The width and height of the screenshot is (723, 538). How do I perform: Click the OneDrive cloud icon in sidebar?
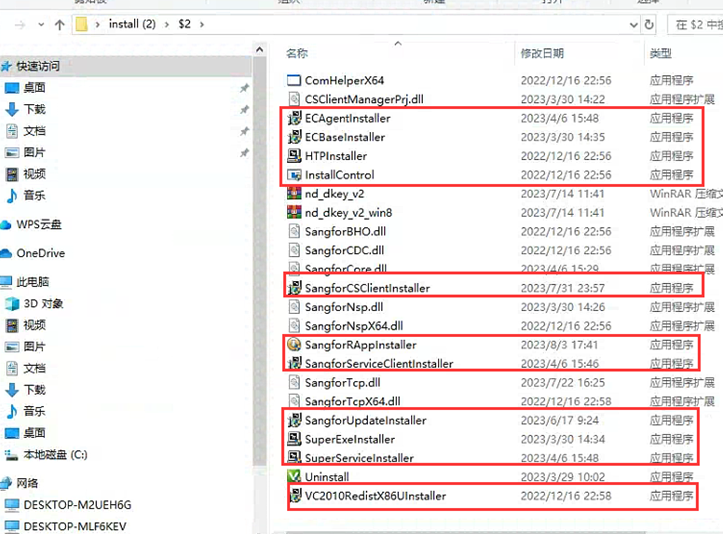(6, 253)
